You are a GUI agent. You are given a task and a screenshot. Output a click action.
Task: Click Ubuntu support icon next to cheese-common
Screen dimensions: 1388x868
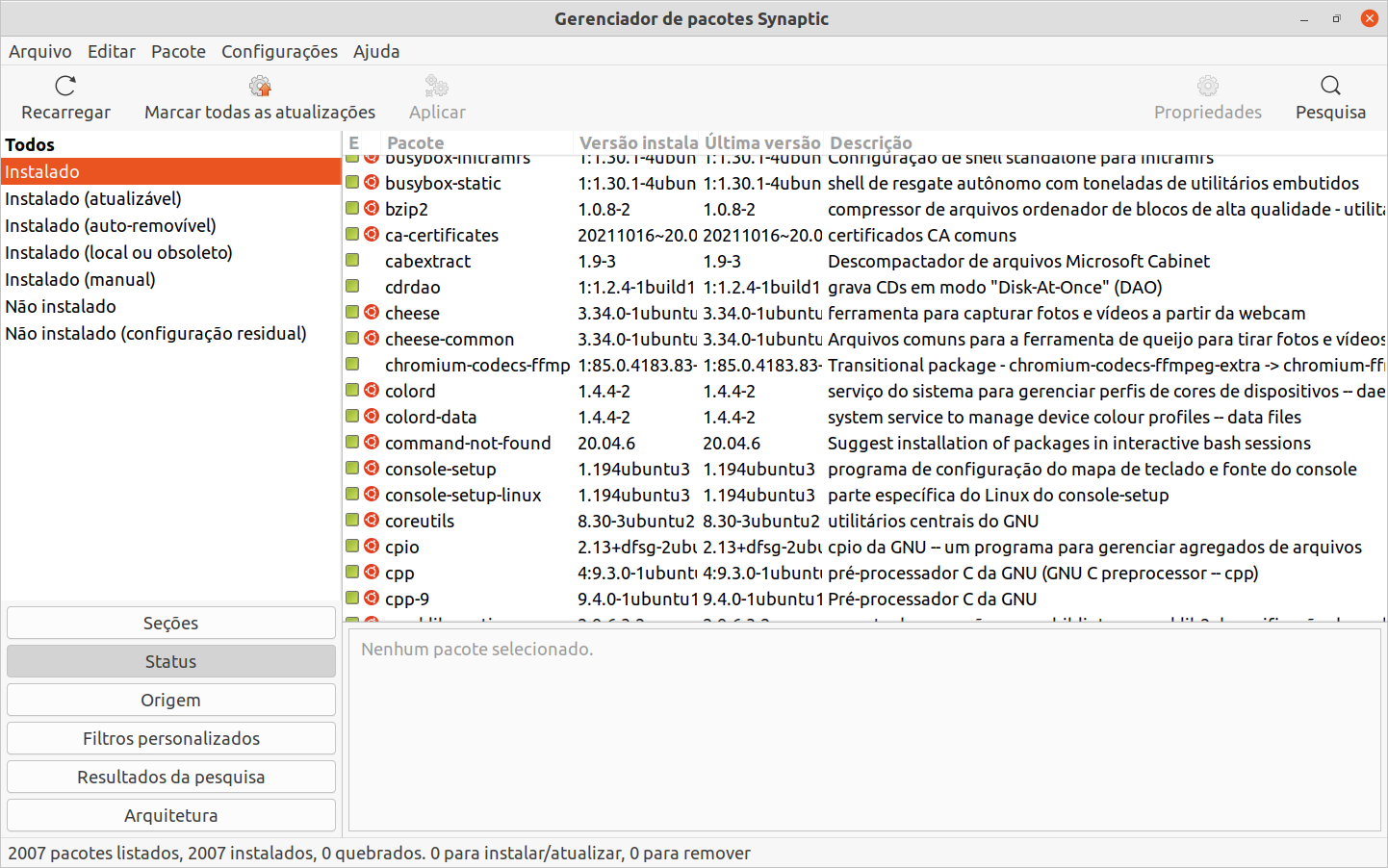point(372,338)
